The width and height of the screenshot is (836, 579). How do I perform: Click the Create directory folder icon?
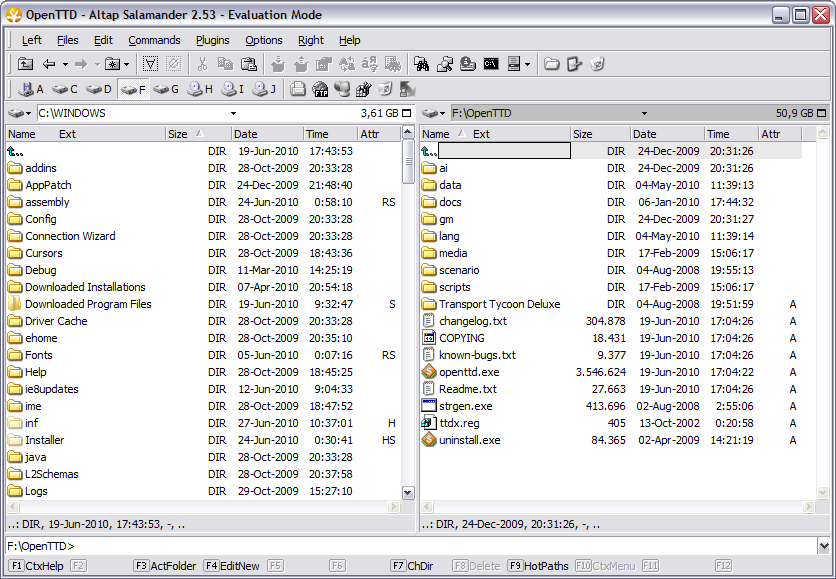(x=551, y=65)
